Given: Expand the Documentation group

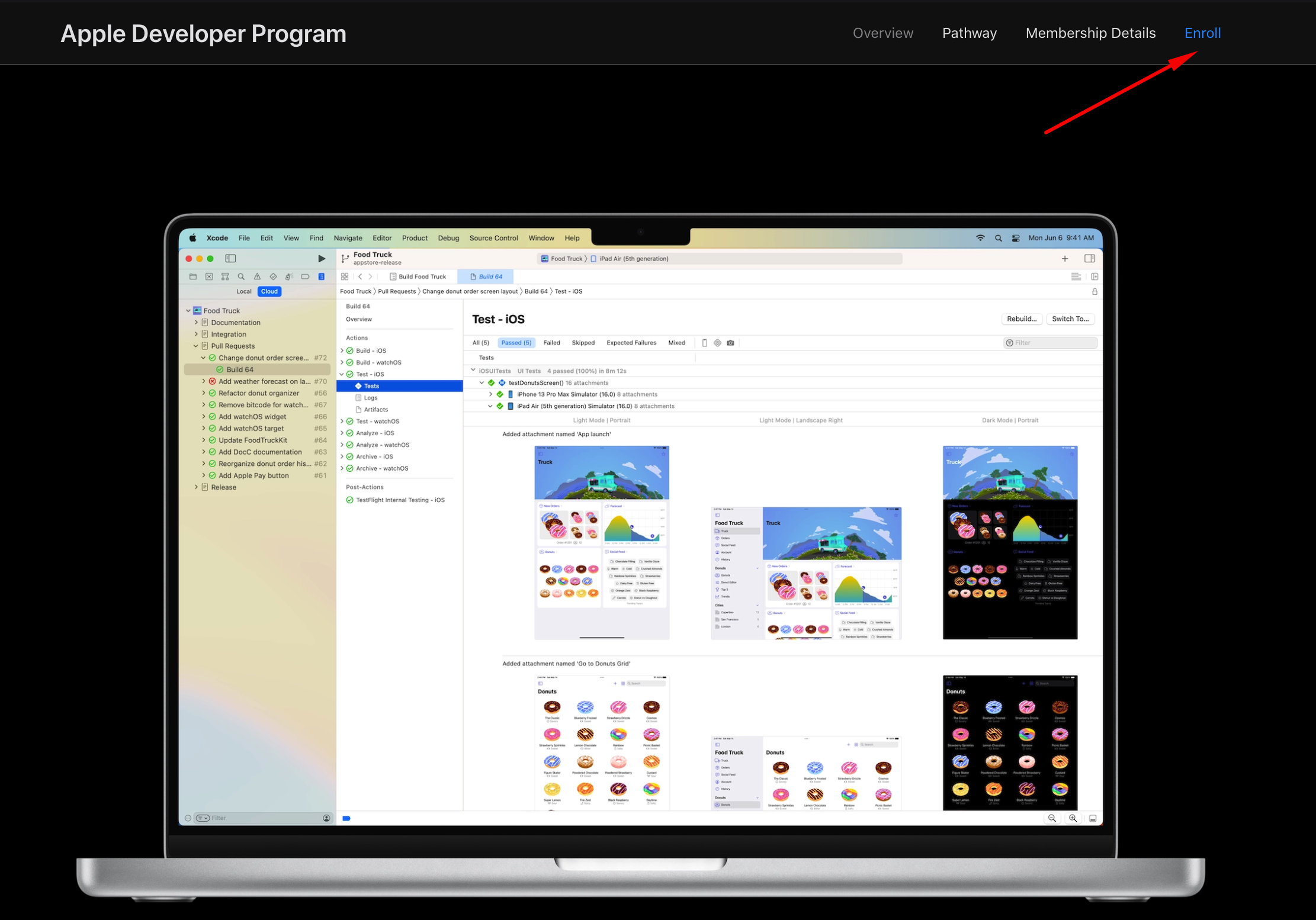Looking at the screenshot, I should click(196, 322).
